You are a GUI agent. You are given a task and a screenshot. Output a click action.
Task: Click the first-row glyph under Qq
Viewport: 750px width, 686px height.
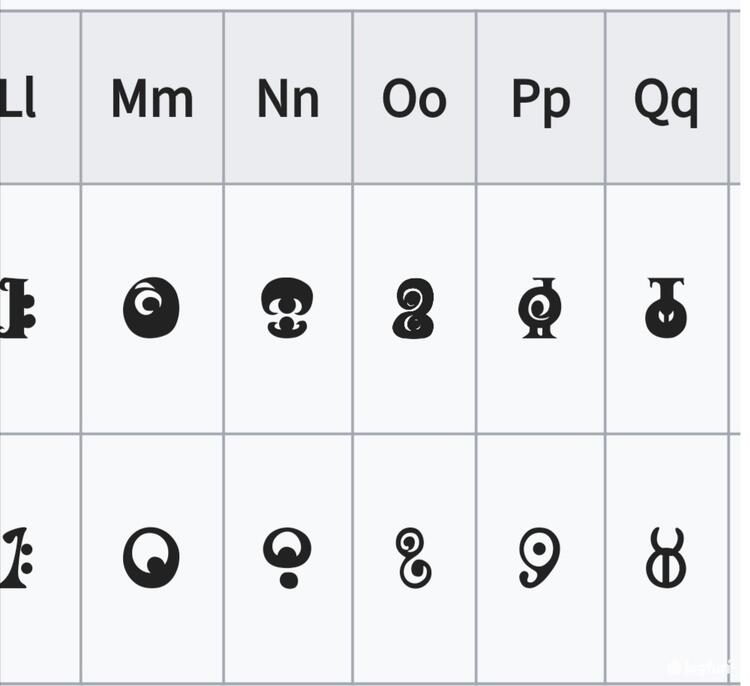666,308
